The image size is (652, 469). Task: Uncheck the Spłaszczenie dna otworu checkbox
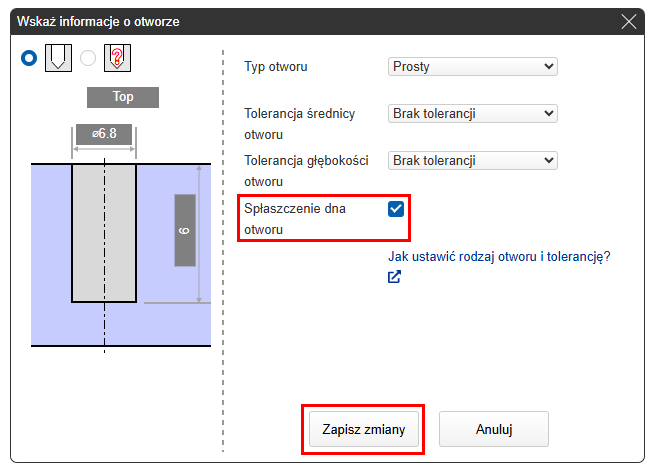click(396, 209)
